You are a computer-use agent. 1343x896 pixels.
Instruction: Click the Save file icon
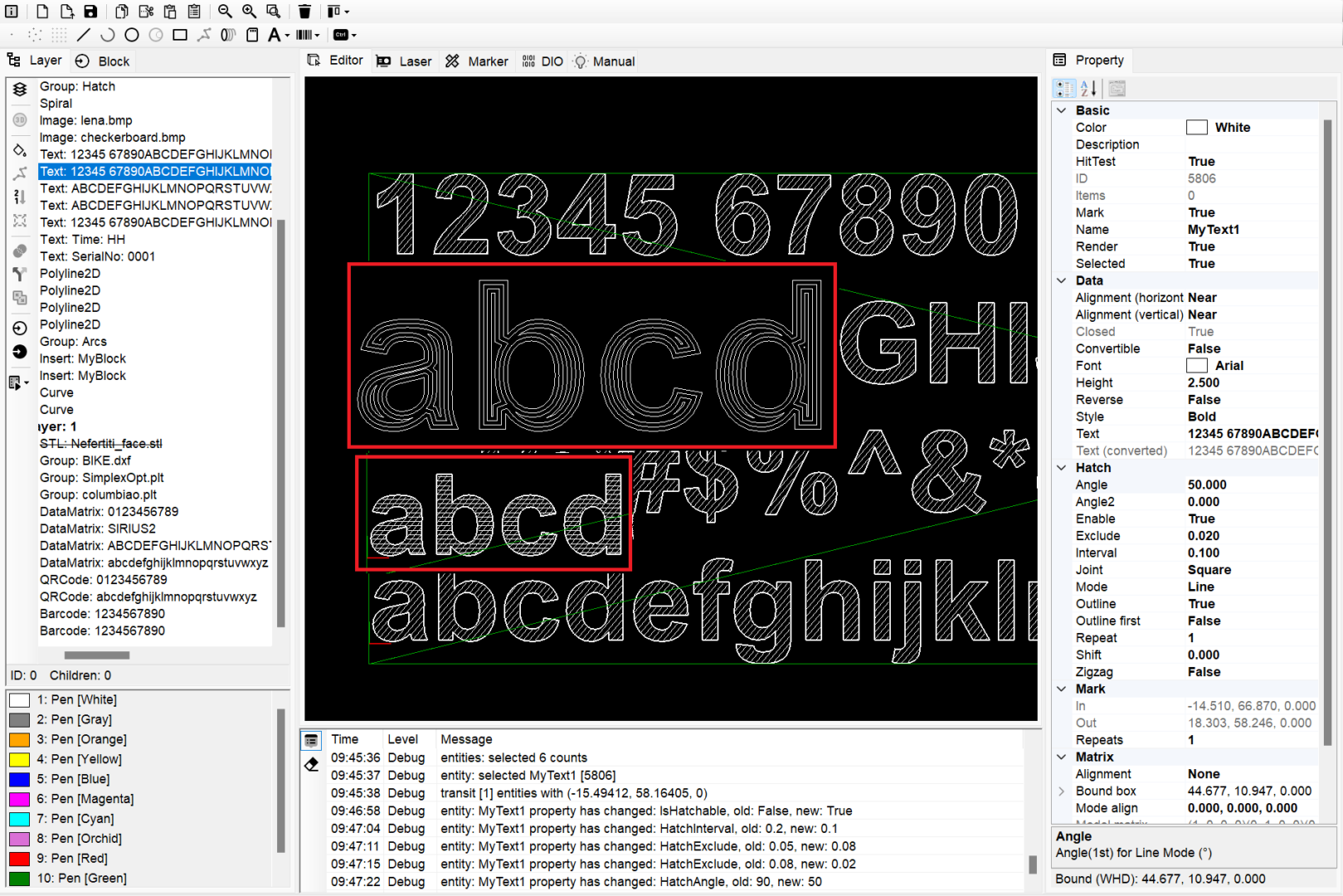pos(90,12)
